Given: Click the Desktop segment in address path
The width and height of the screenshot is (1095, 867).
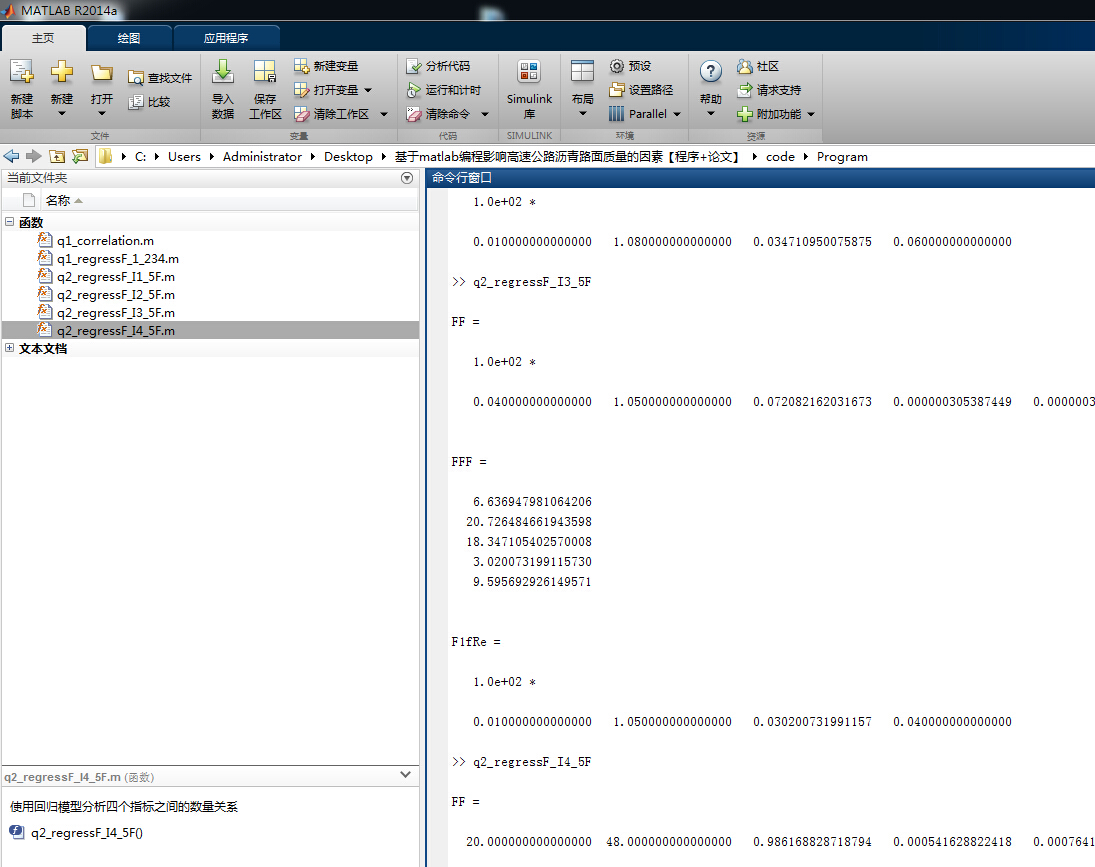Looking at the screenshot, I should click(x=348, y=156).
